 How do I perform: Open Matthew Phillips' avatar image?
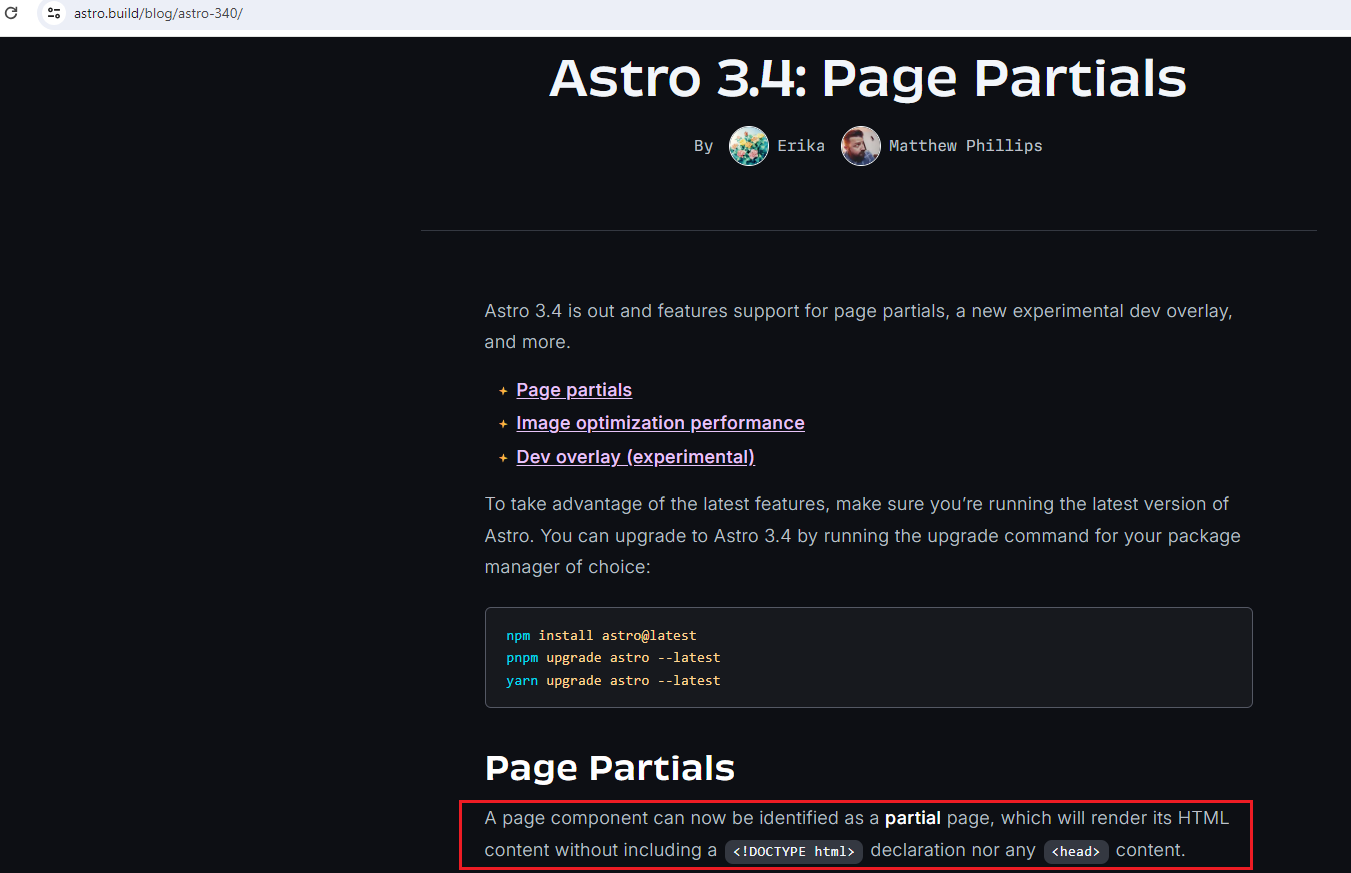coord(861,146)
